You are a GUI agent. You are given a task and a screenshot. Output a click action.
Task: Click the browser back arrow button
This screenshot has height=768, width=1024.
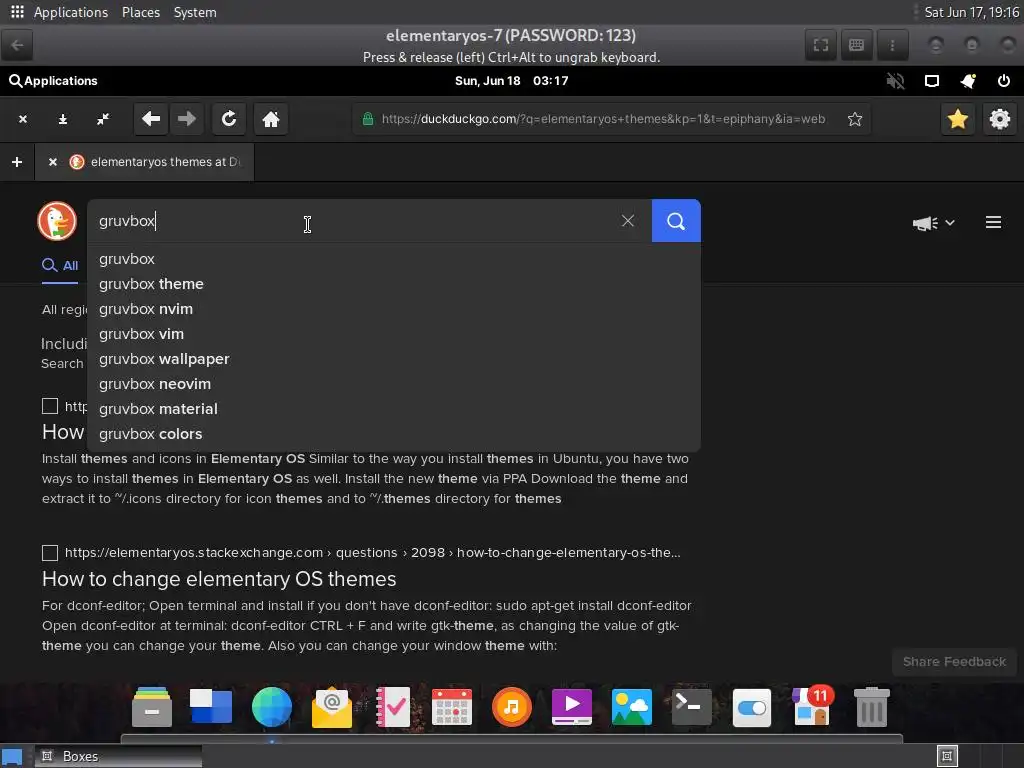pyautogui.click(x=151, y=119)
